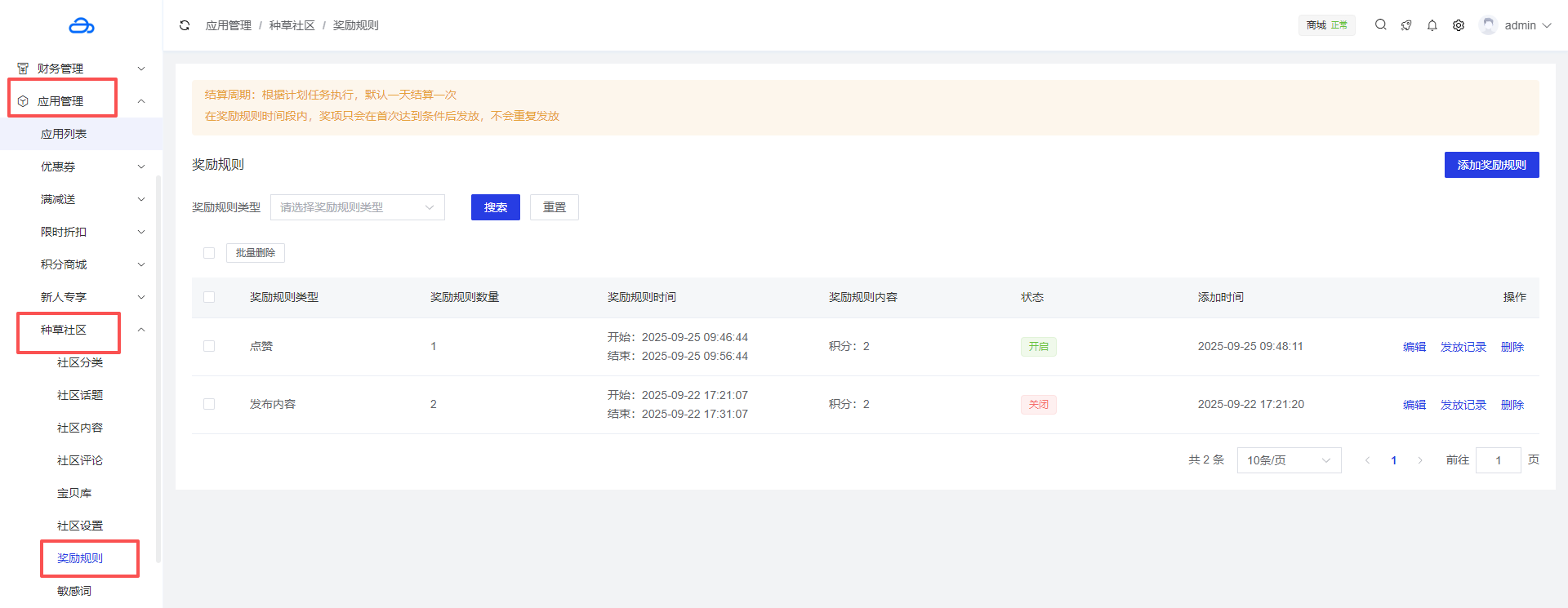Viewport: 1568px width, 608px height.
Task: Open the settings gear icon
Action: click(1459, 25)
